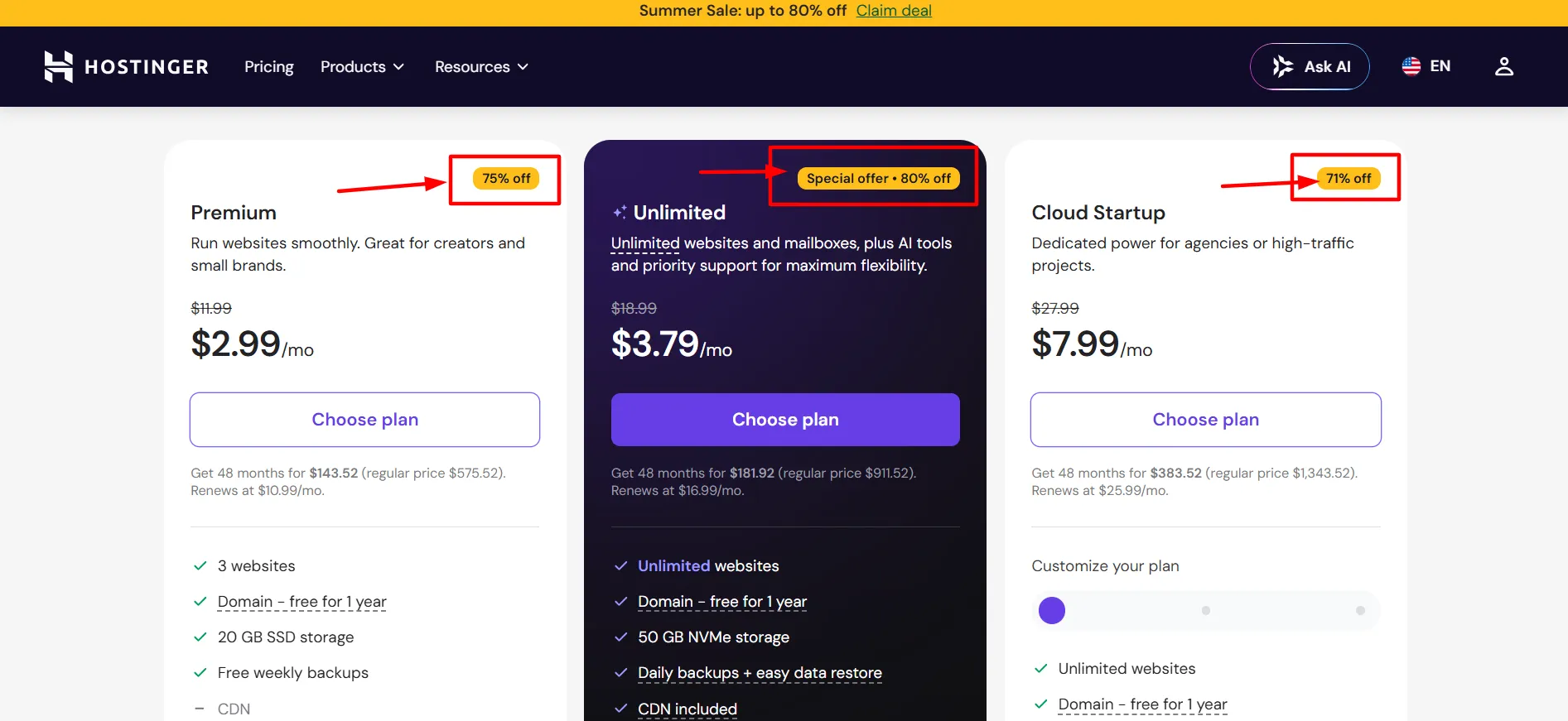Image resolution: width=1568 pixels, height=721 pixels.
Task: Follow the Claim deal link in the banner
Action: click(894, 11)
